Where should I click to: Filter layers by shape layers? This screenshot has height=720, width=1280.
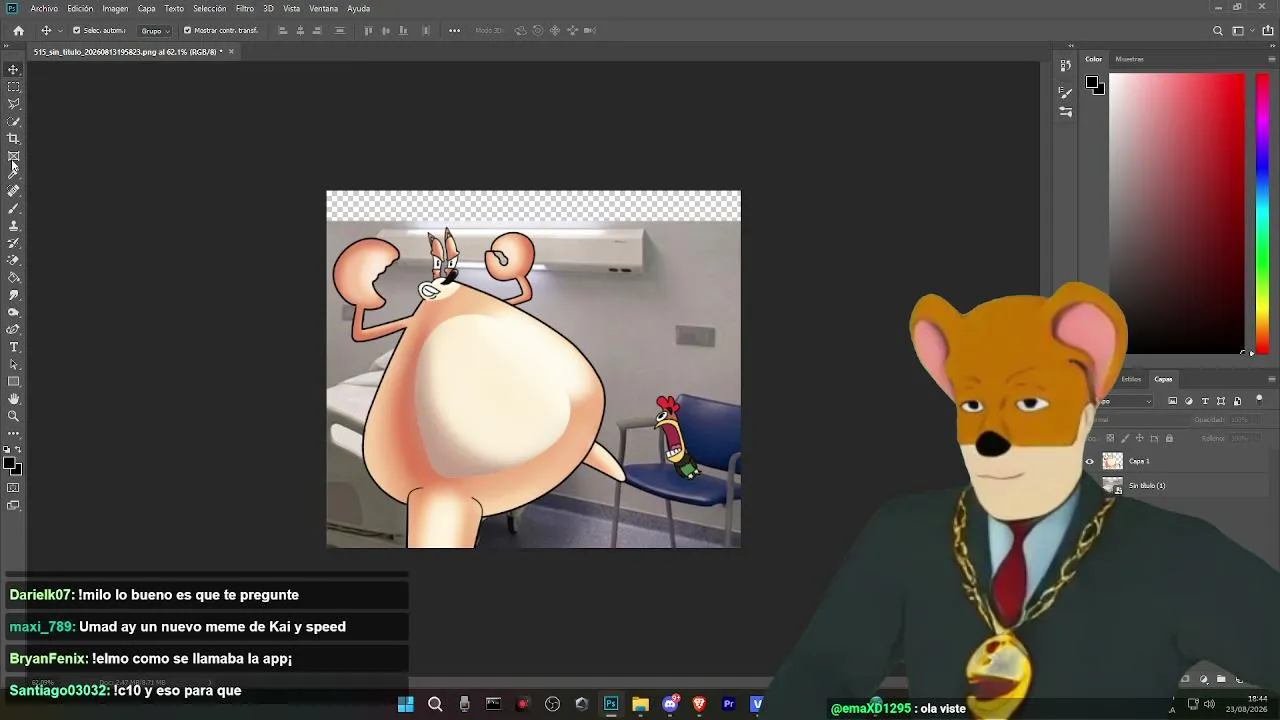(1221, 401)
